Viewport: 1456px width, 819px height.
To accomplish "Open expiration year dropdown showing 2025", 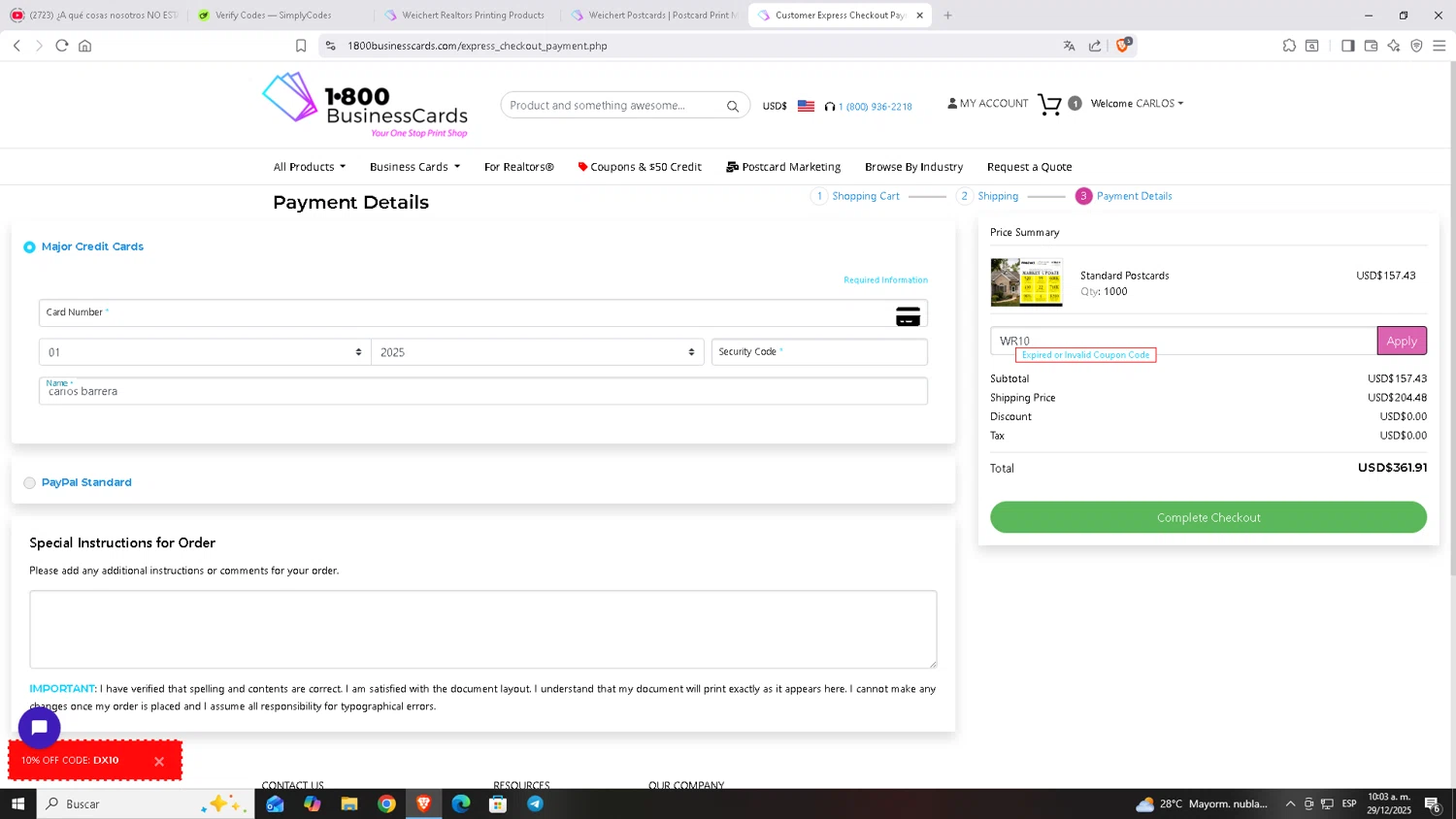I will pos(538,352).
